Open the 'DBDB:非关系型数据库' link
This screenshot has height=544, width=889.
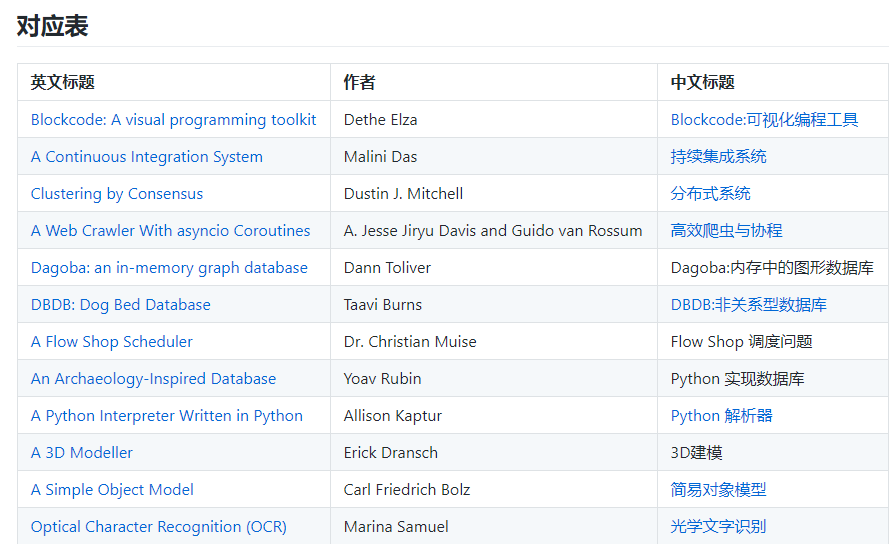[748, 305]
